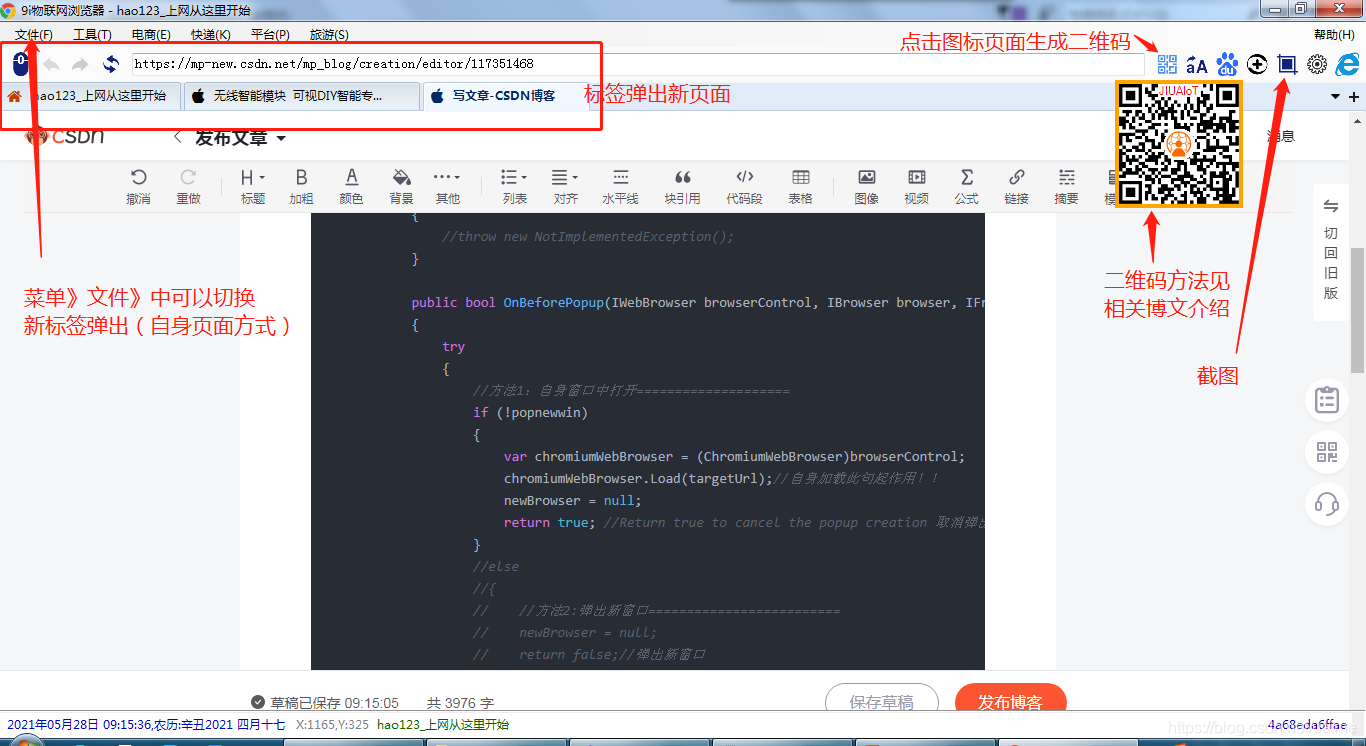Screen dimensions: 1366x746
Task: Click the URL address bar
Action: tap(638, 64)
